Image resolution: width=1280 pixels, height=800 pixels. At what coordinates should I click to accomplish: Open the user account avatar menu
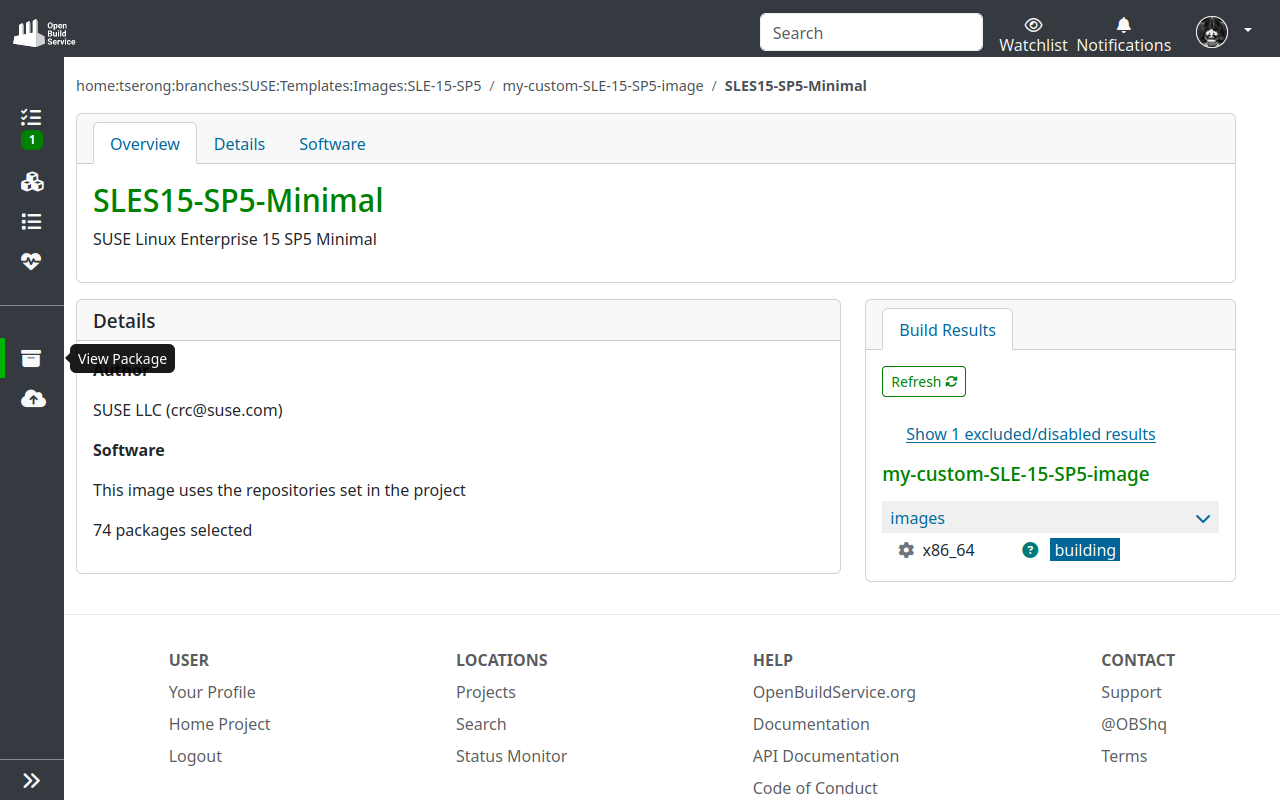pos(1211,31)
